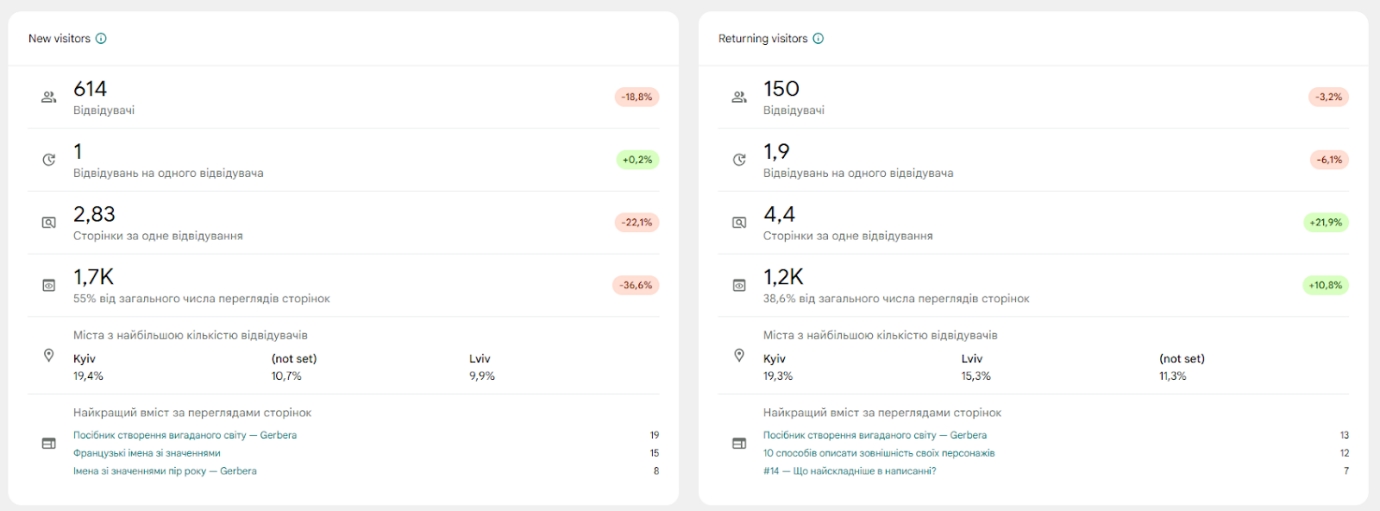The width and height of the screenshot is (1380, 511).
Task: Open the Gerbera world-building guide link under Returning visitors
Action: click(x=875, y=435)
